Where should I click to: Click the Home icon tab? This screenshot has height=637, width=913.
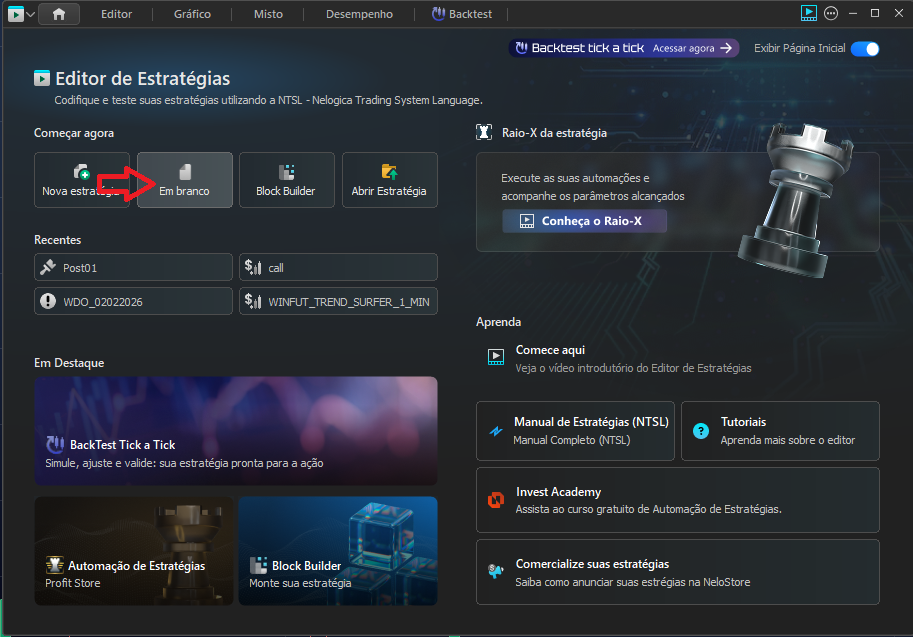(59, 14)
